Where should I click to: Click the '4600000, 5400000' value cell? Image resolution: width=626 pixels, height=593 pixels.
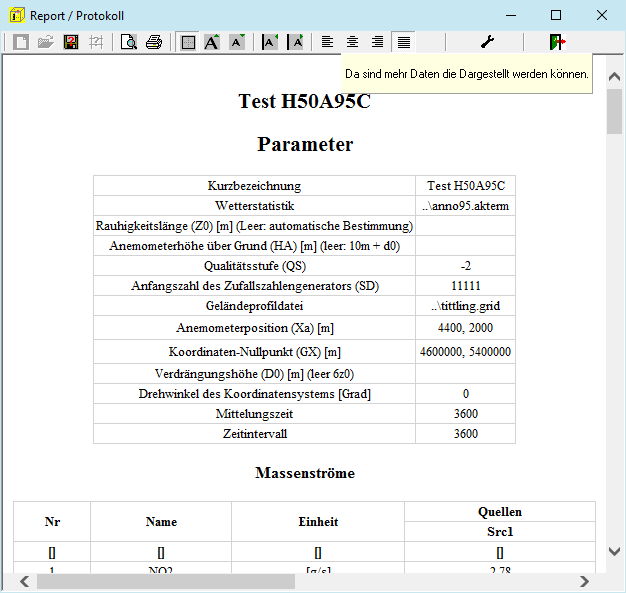(466, 352)
